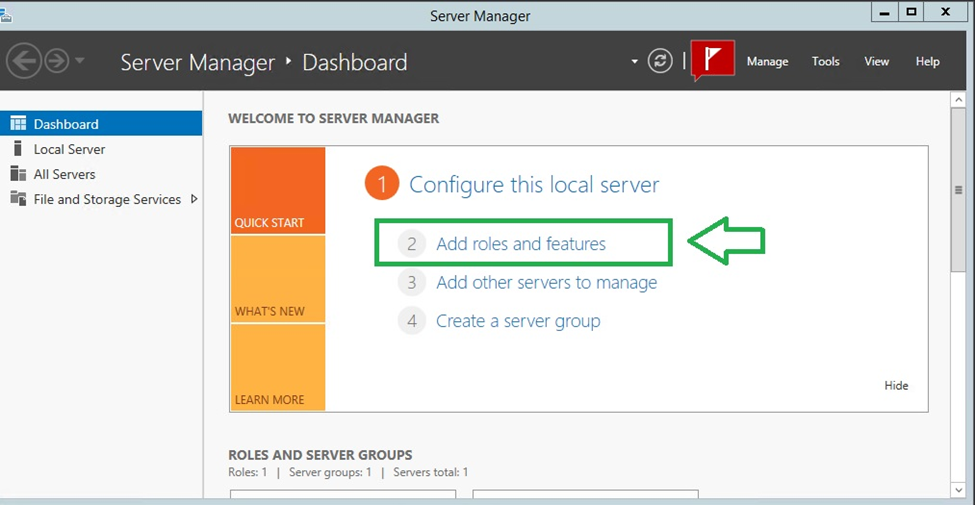Select Local Server in the sidebar
This screenshot has width=975, height=505.
101,149
